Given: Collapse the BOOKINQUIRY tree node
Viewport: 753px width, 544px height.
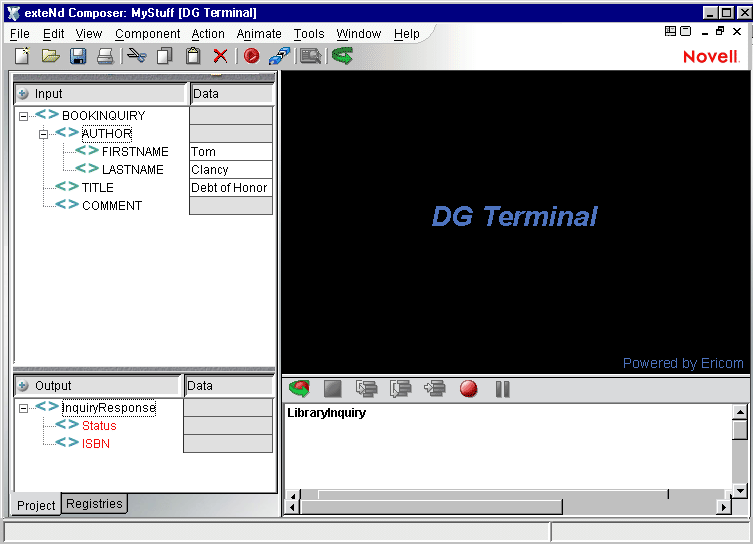Looking at the screenshot, I should click(23, 116).
